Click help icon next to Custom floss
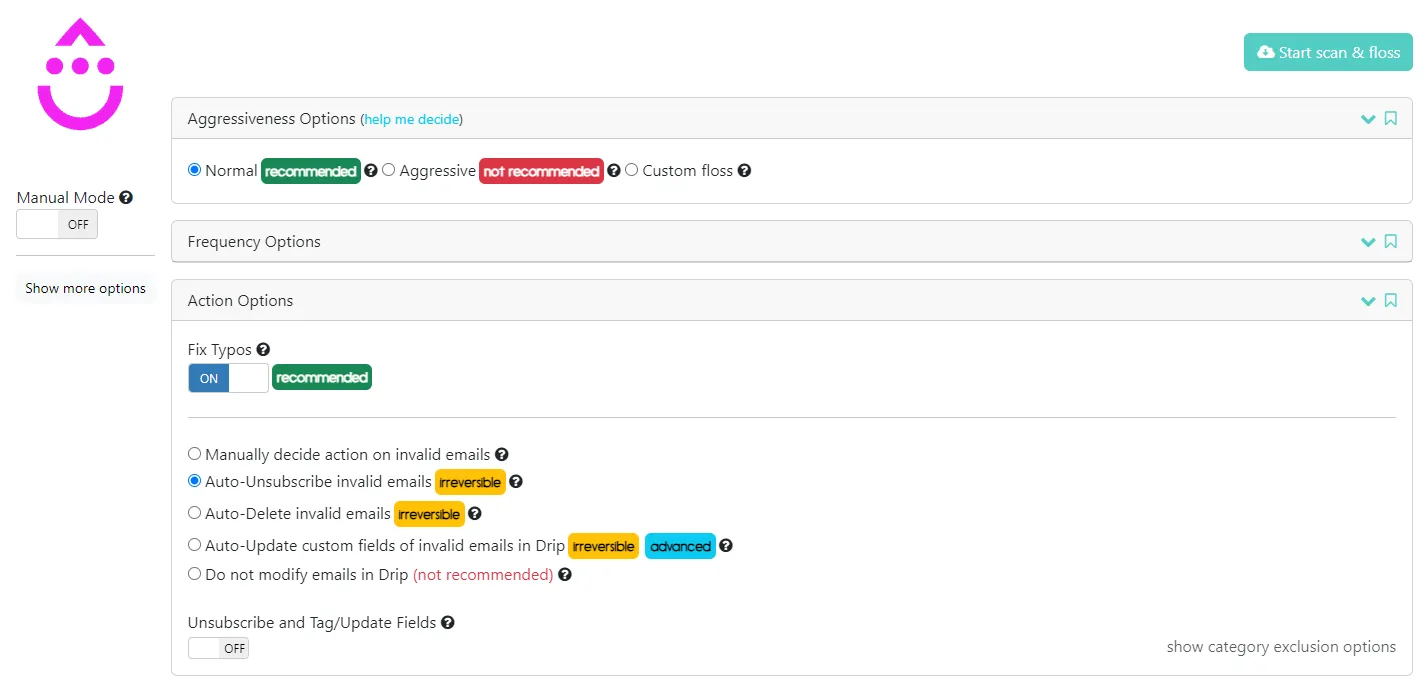 click(x=744, y=171)
